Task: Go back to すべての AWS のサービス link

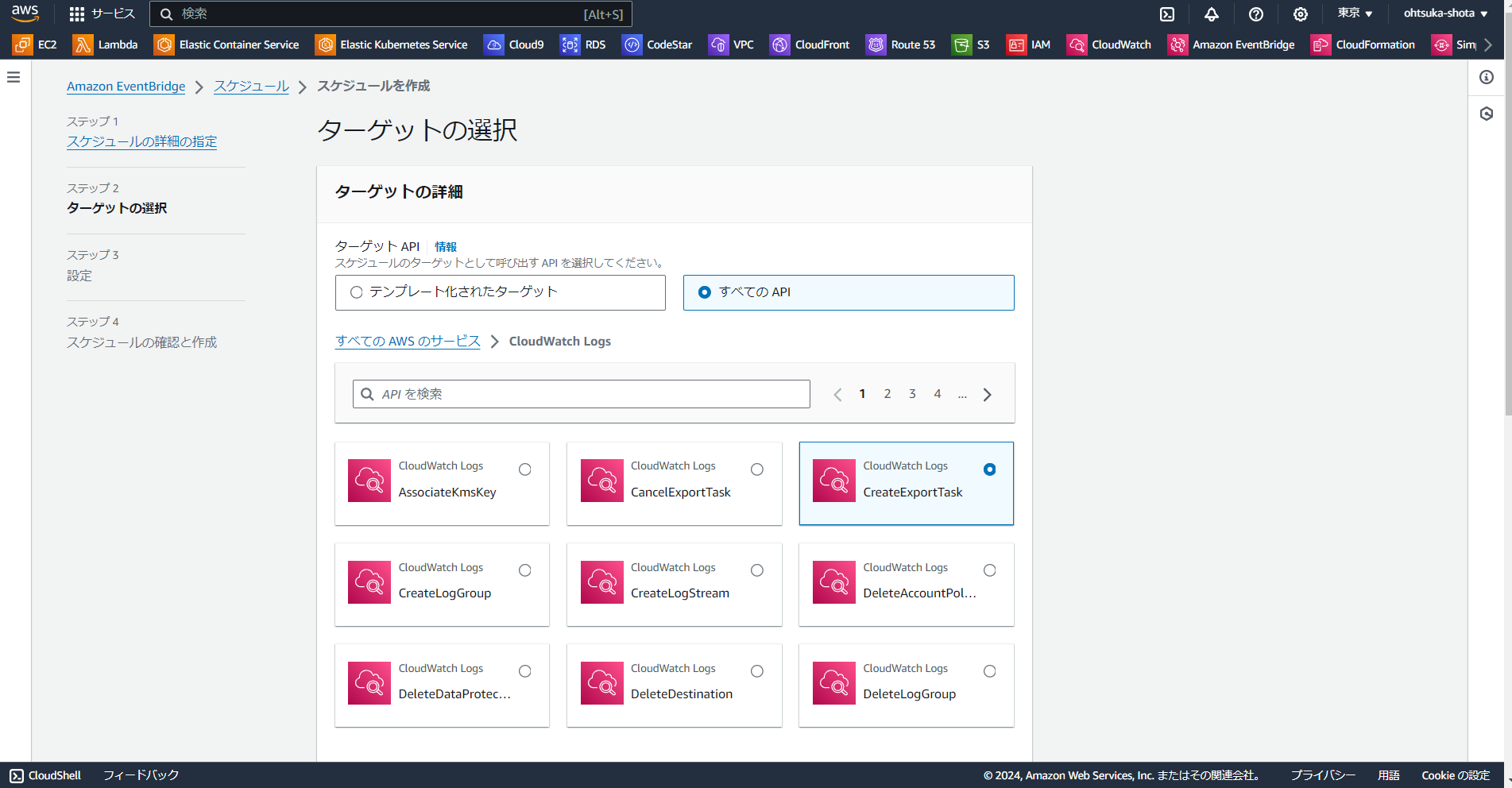Action: click(408, 342)
